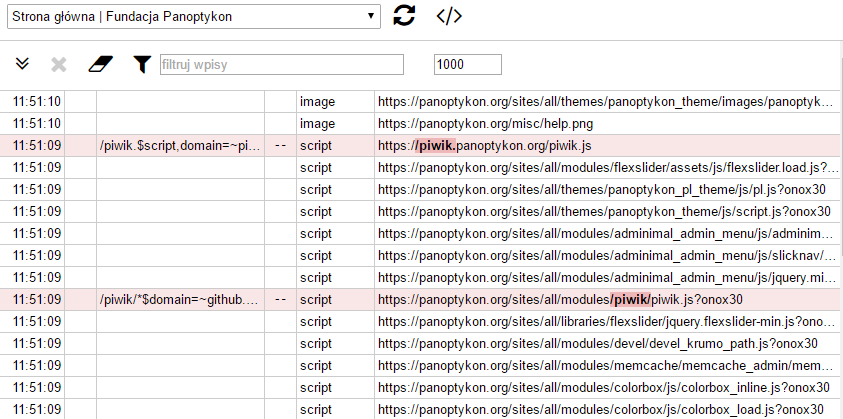Viewport: 843px width, 419px height.
Task: Select the pl_theme/js/pl.js?onox30 URL
Action: 602,190
